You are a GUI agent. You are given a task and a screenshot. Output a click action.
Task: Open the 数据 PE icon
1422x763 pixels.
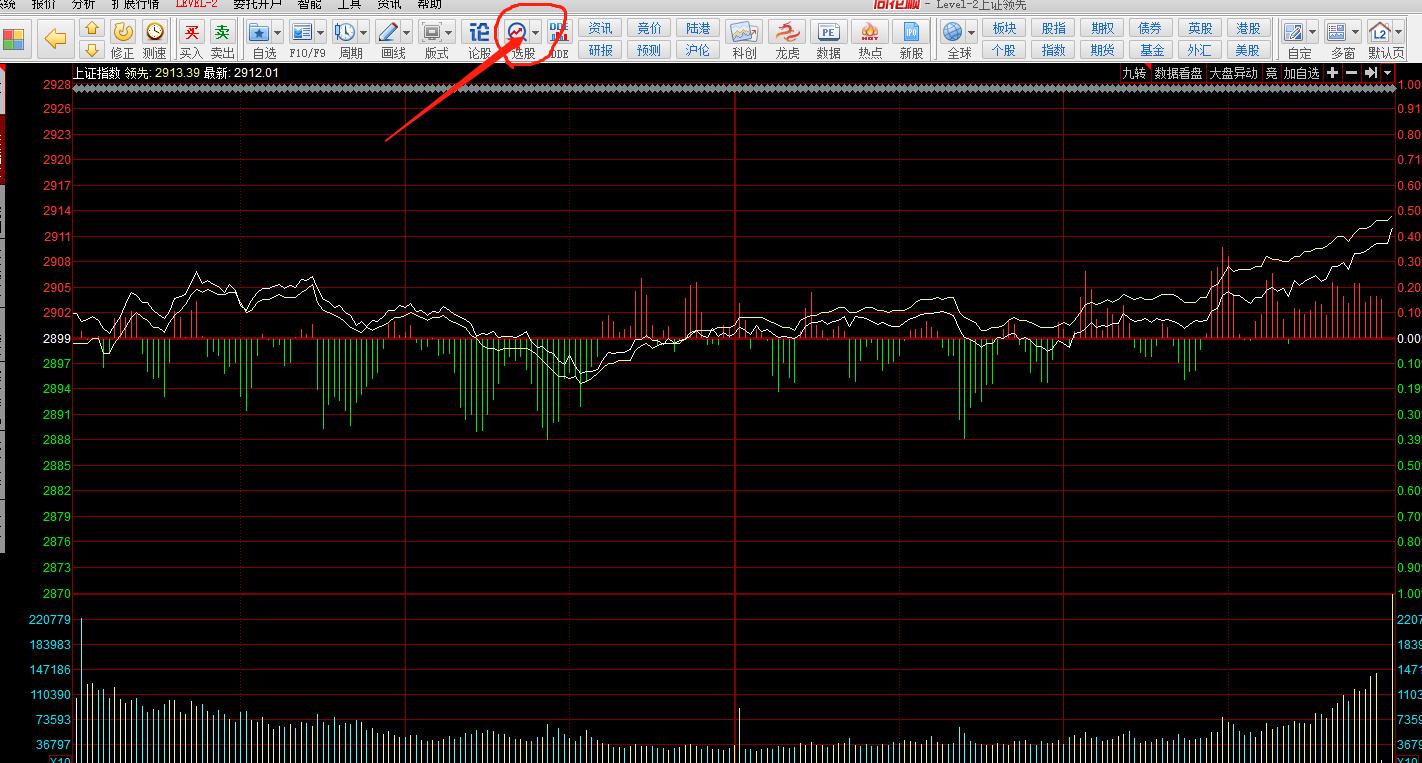pyautogui.click(x=829, y=32)
